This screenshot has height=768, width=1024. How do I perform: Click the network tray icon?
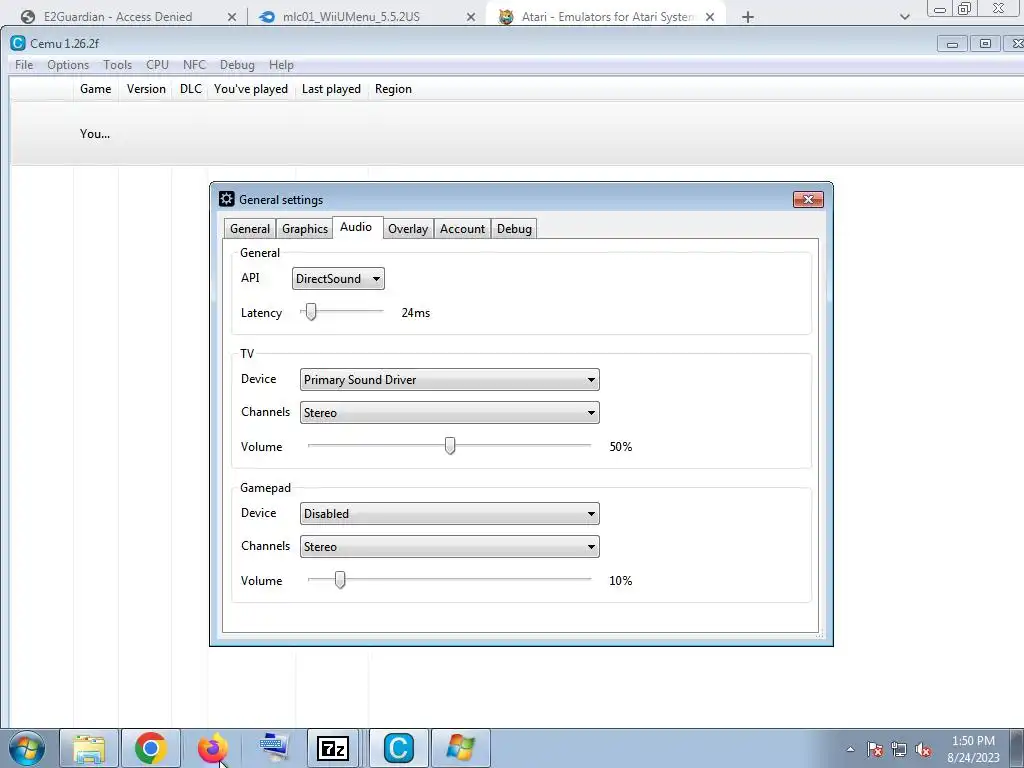point(899,750)
